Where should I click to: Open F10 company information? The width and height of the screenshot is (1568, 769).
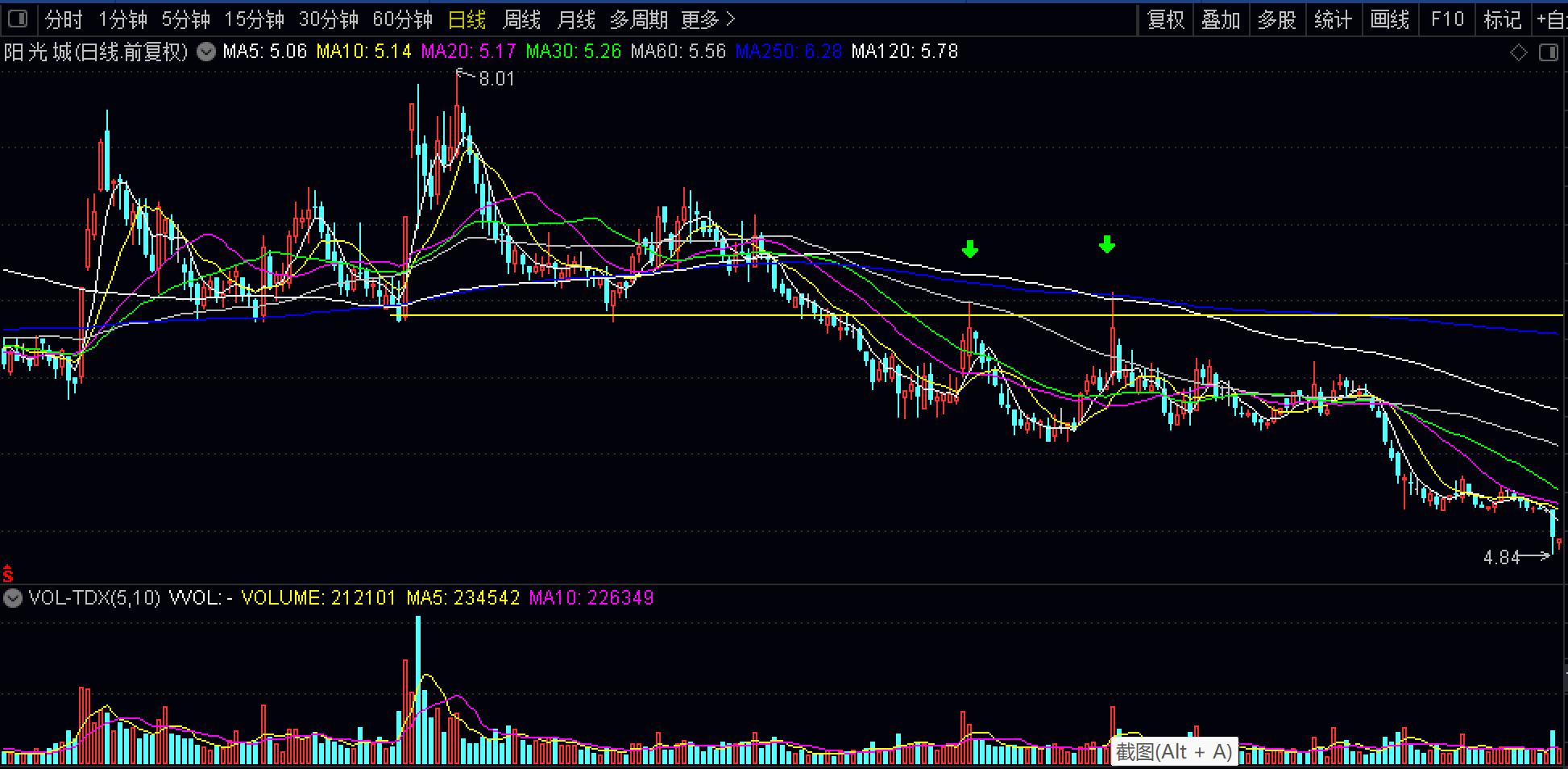1447,19
